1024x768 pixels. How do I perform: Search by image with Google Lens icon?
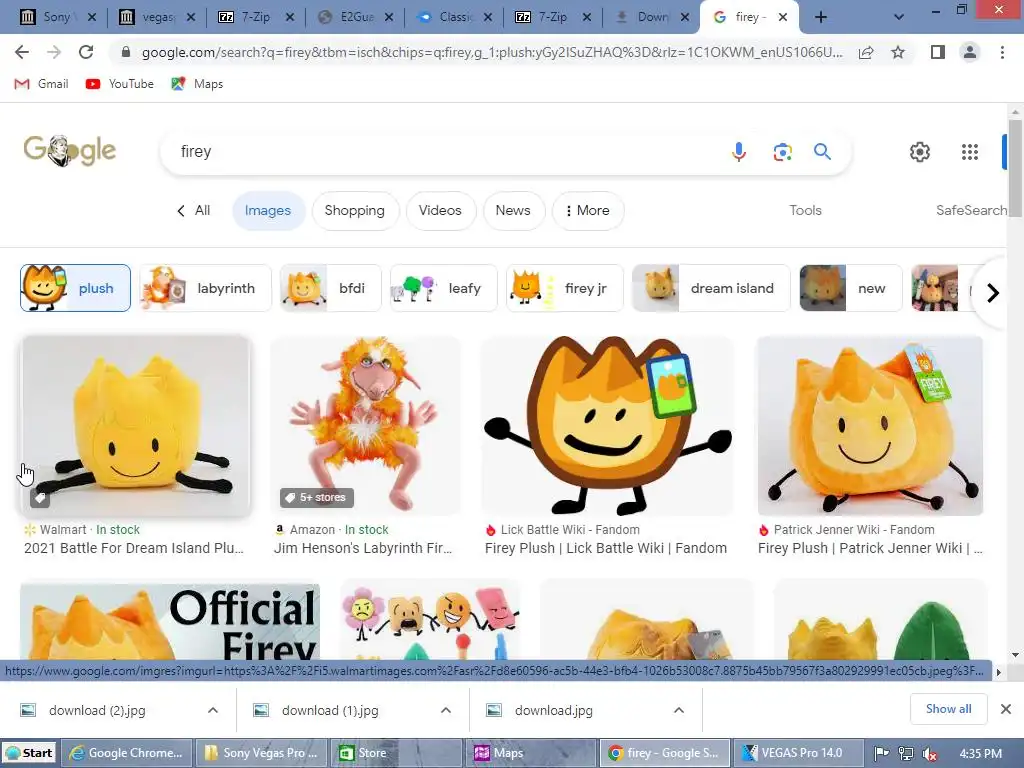782,152
